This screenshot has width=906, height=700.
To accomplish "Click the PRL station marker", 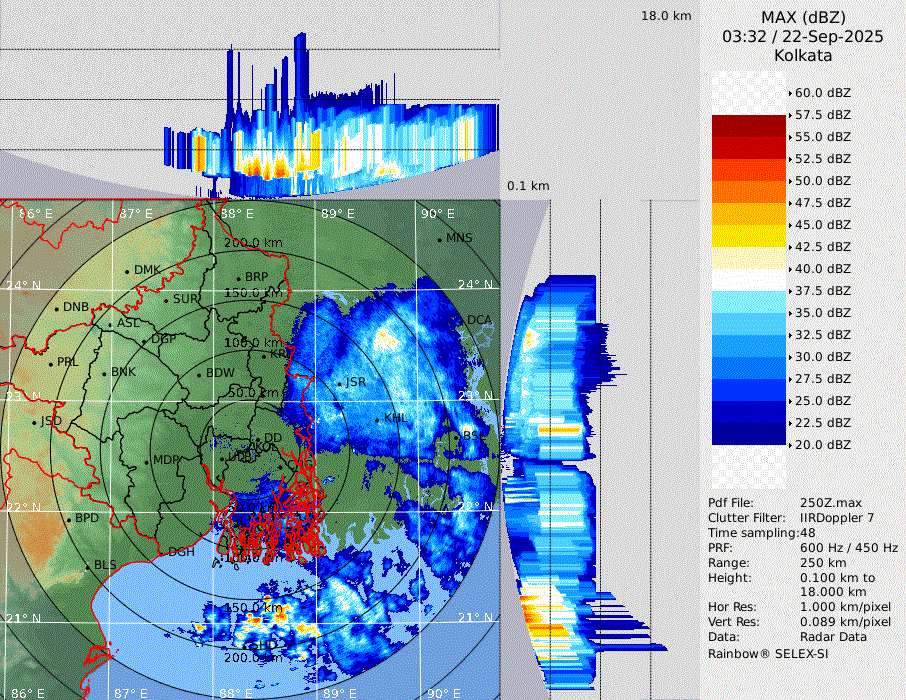I will tap(50, 363).
